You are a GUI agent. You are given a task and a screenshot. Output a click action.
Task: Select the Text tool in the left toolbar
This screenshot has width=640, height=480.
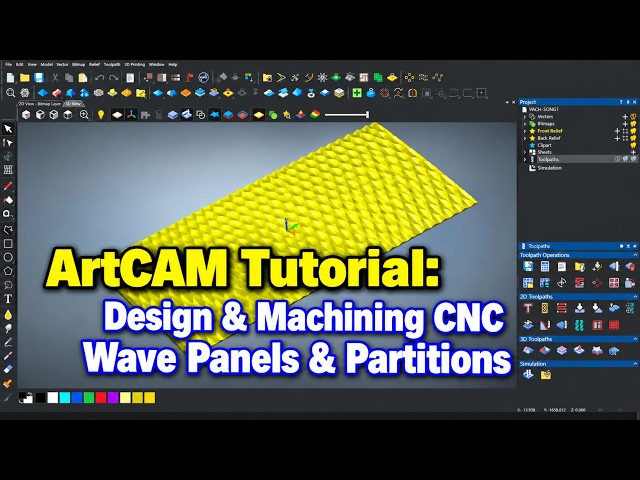pos(8,299)
